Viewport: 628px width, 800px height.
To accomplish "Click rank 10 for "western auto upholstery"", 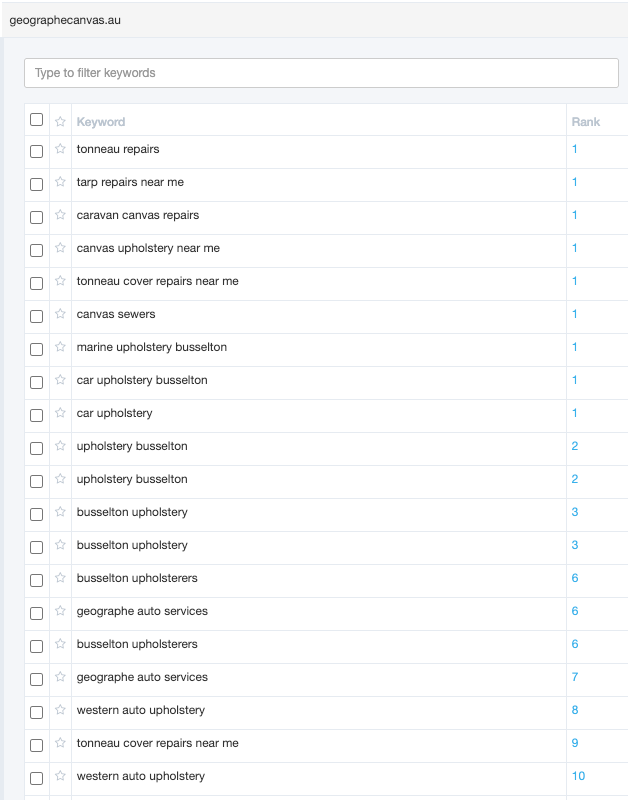I will 576,776.
